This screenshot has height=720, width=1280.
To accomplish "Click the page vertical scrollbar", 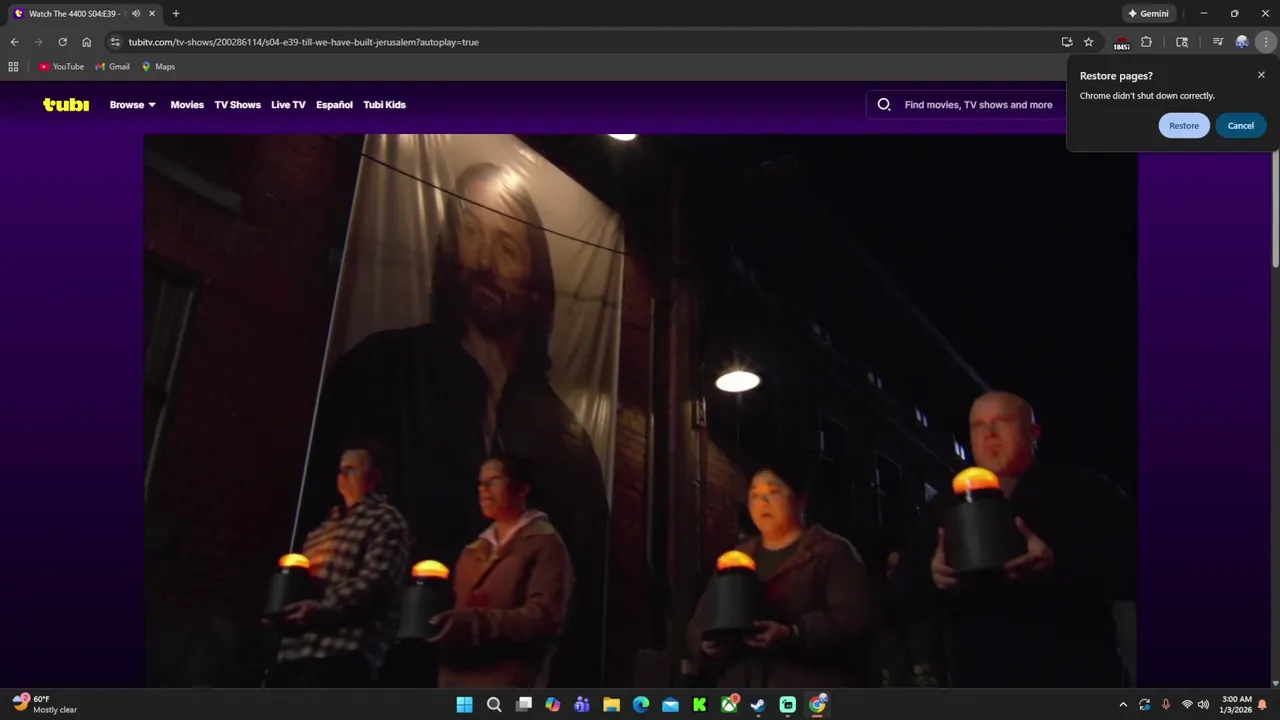I will [1275, 210].
